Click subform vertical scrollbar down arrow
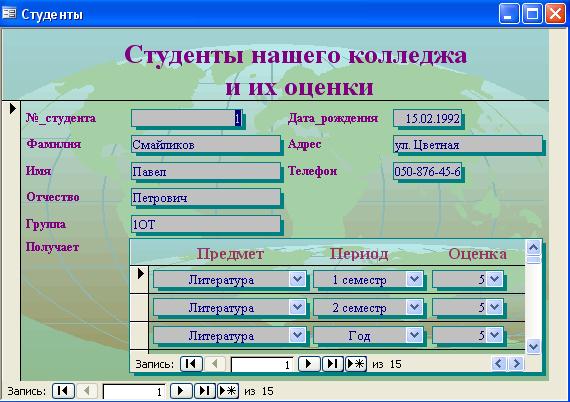 [x=533, y=346]
